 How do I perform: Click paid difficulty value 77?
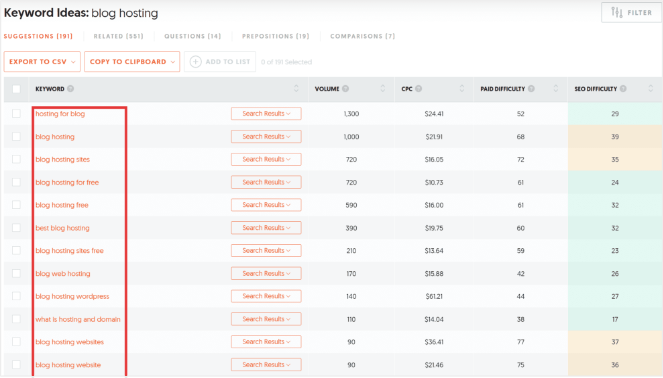[521, 342]
